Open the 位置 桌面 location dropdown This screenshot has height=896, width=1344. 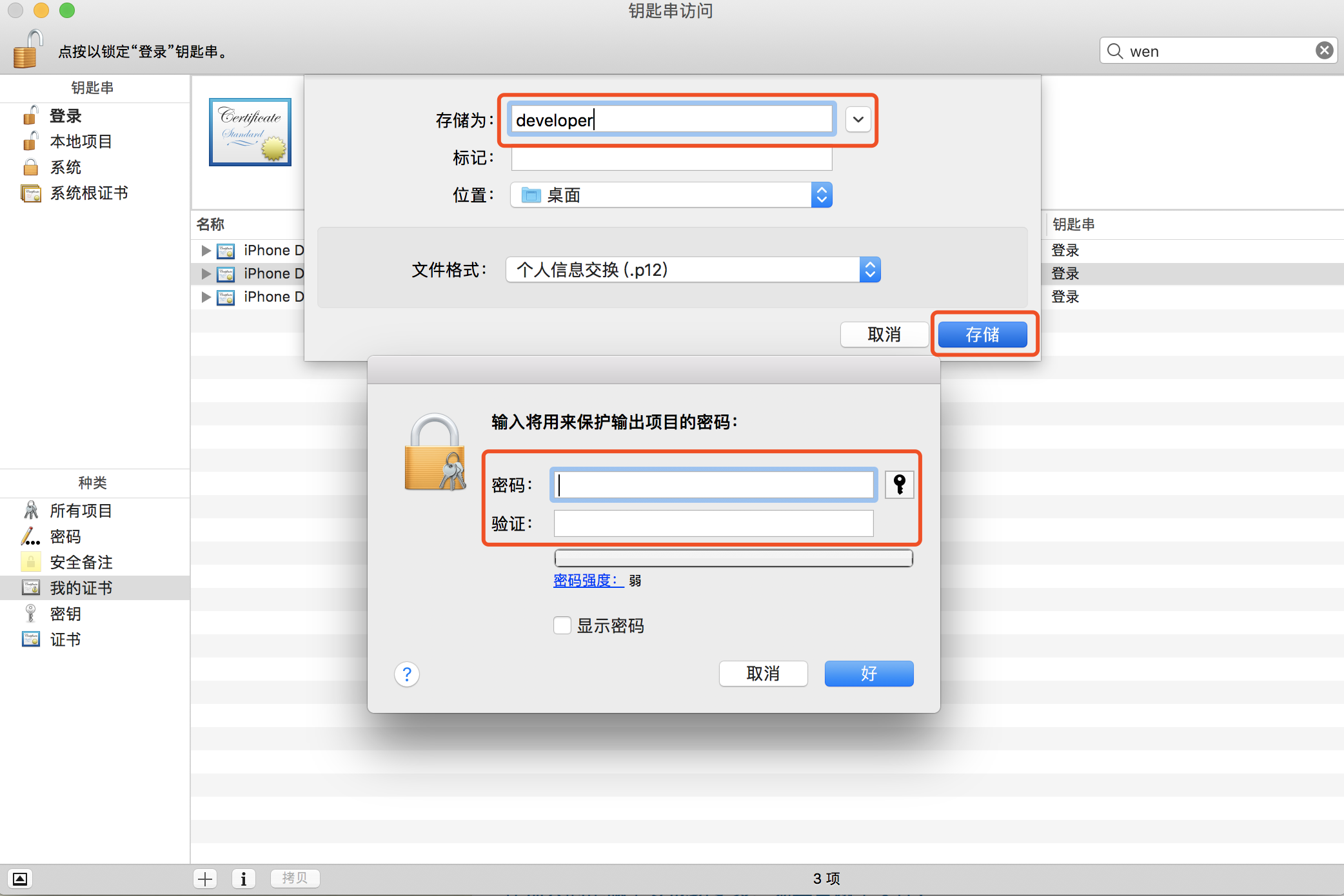coord(671,195)
